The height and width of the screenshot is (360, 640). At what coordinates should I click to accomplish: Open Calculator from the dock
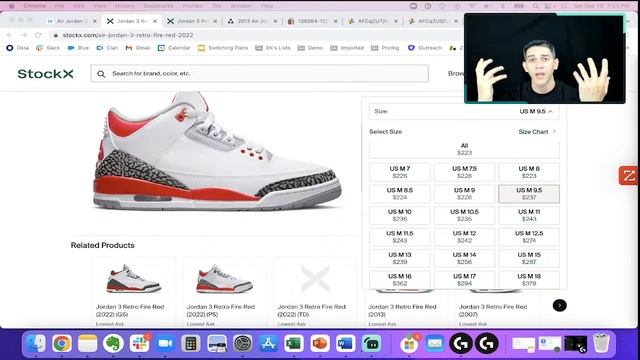point(191,344)
